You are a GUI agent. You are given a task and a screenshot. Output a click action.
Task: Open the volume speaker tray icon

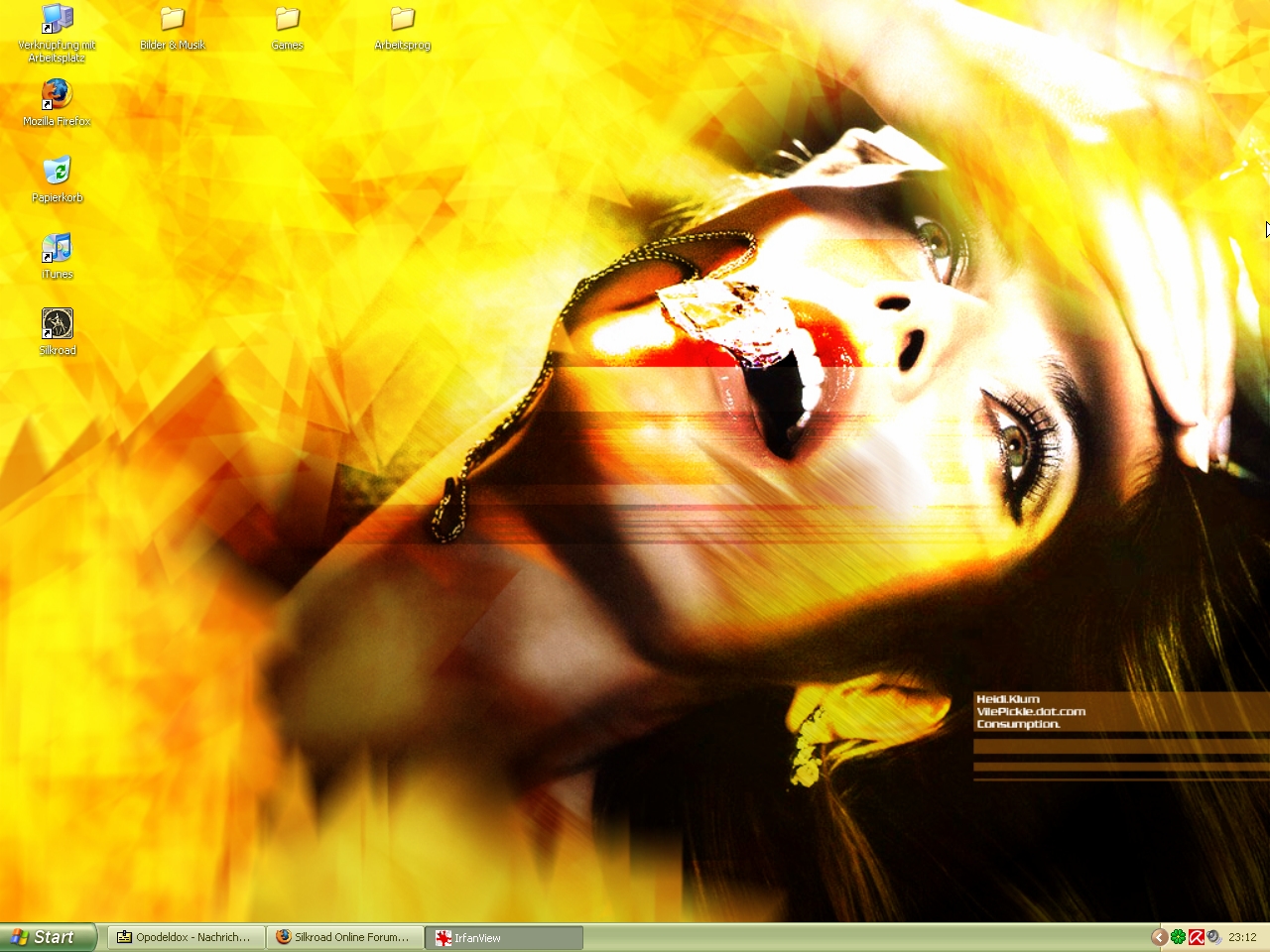coord(1213,937)
